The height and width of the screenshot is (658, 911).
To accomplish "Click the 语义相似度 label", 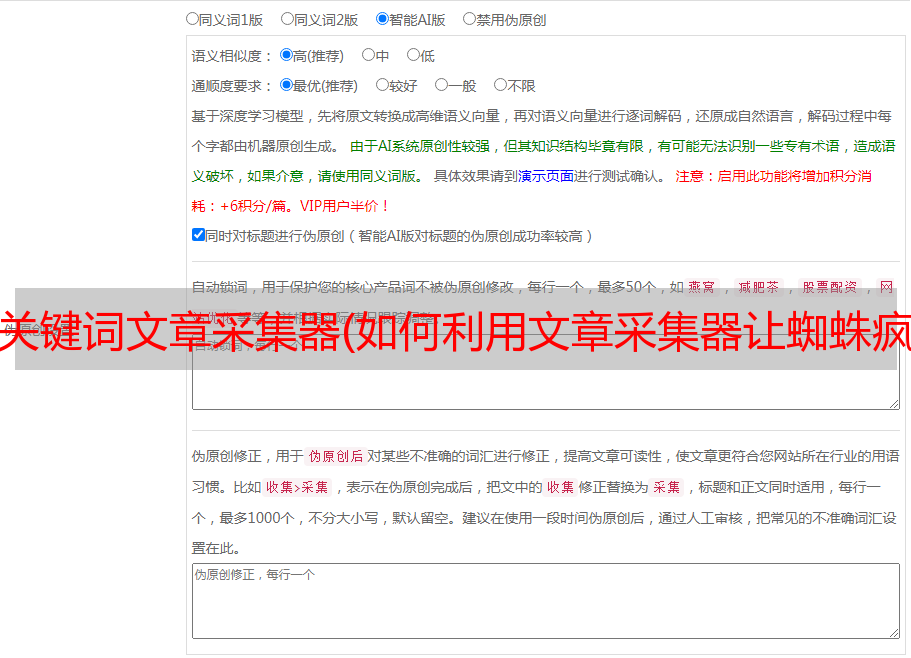I will pos(232,56).
